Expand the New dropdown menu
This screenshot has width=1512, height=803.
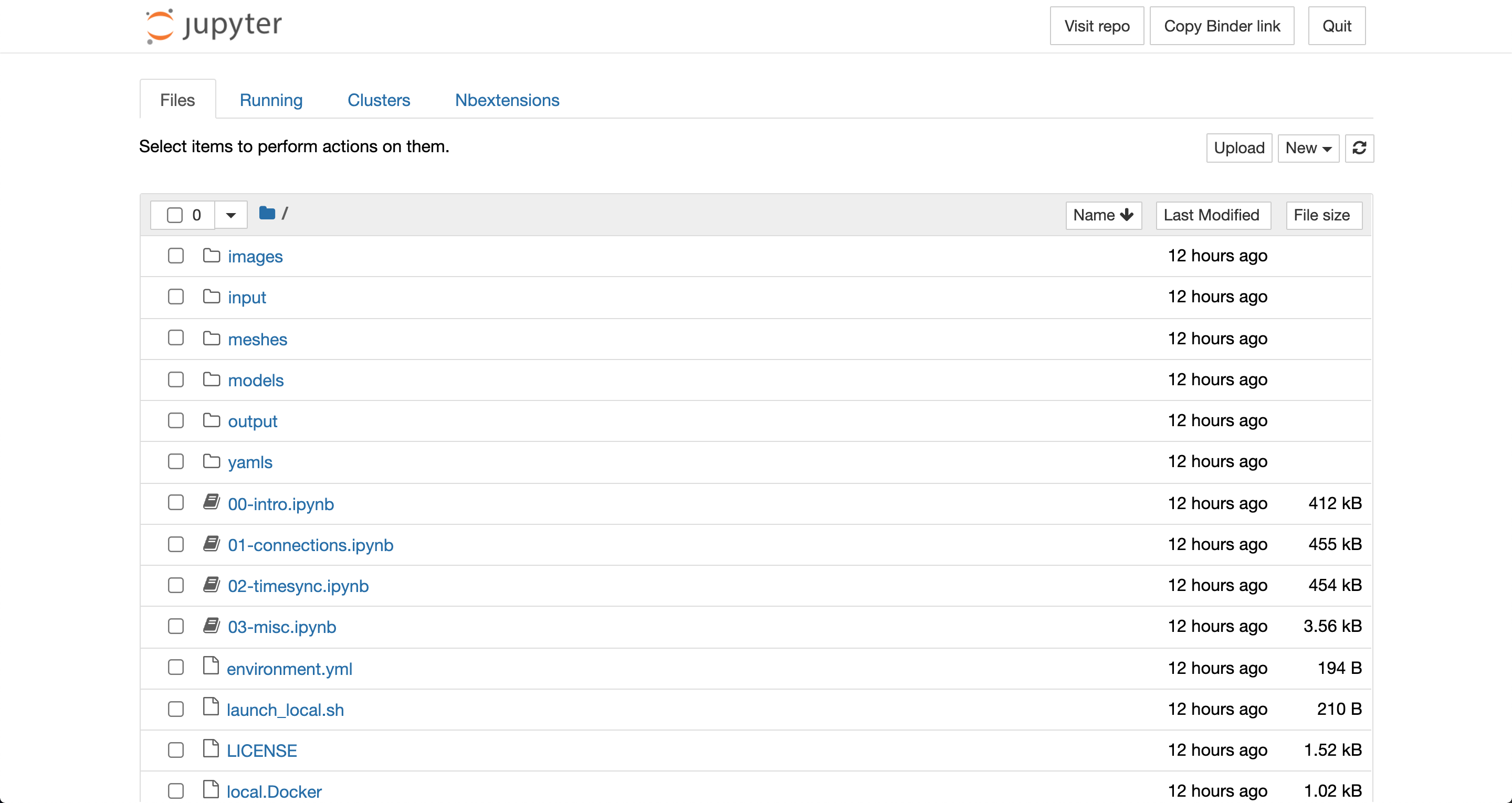(1308, 148)
